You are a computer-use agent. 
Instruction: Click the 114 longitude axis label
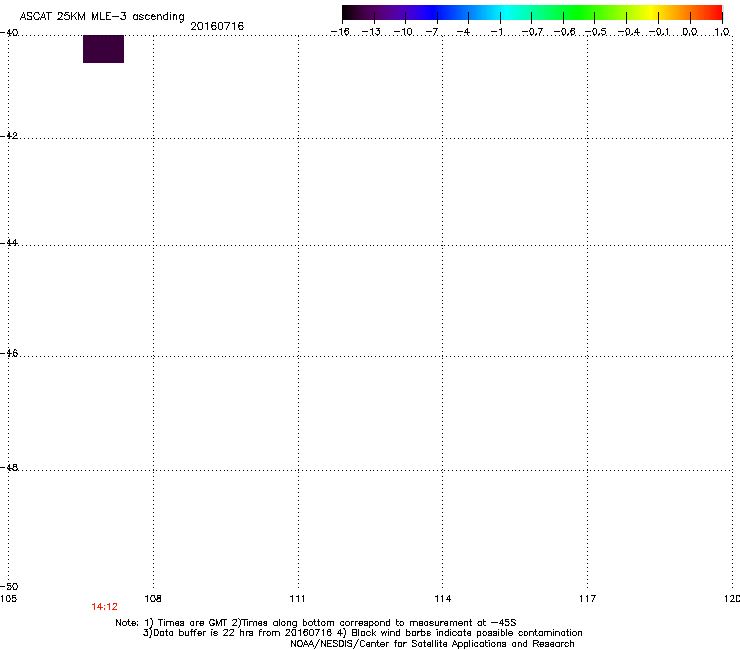click(x=443, y=599)
